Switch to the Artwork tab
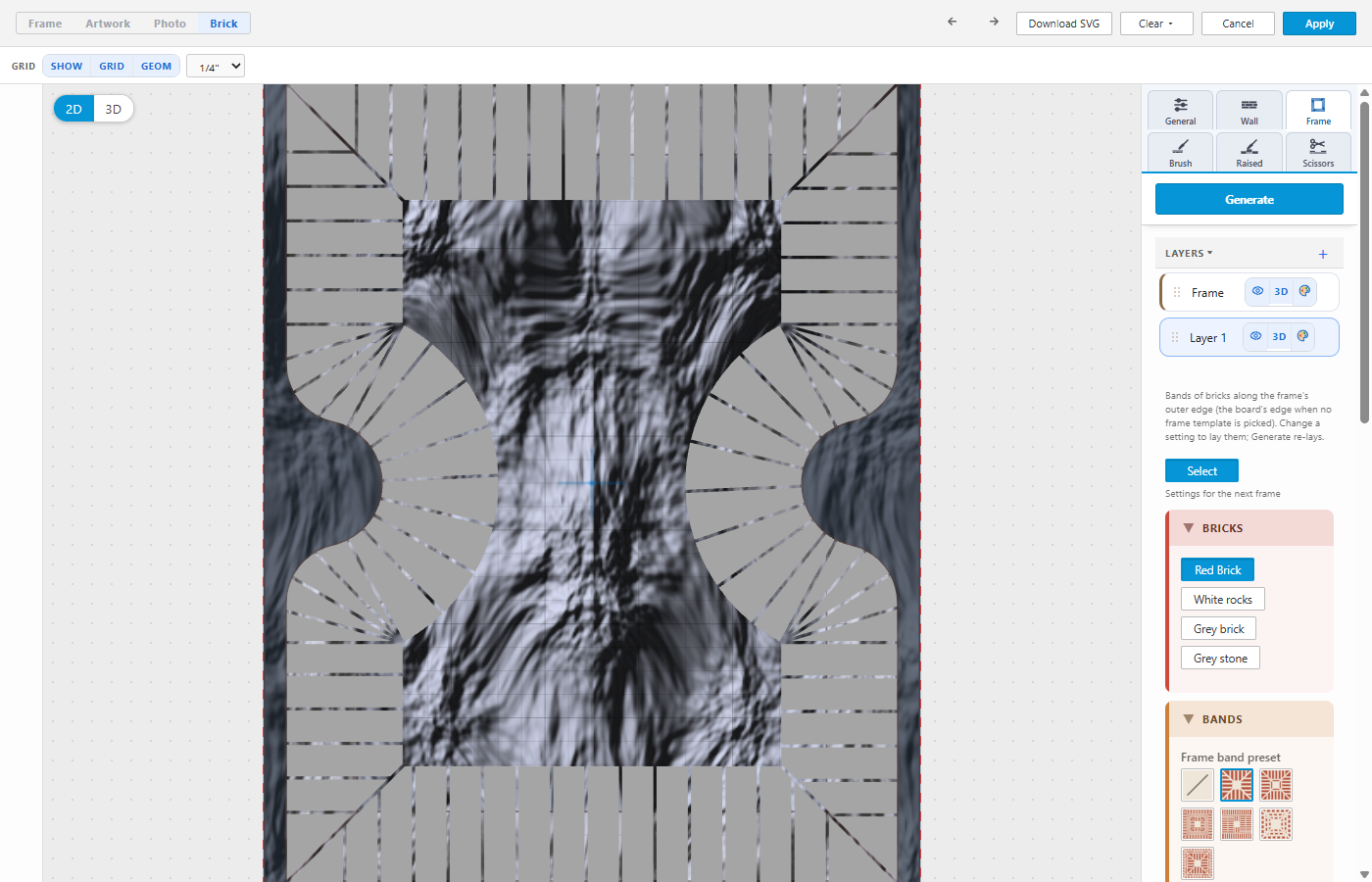The image size is (1372, 882). pos(108,24)
